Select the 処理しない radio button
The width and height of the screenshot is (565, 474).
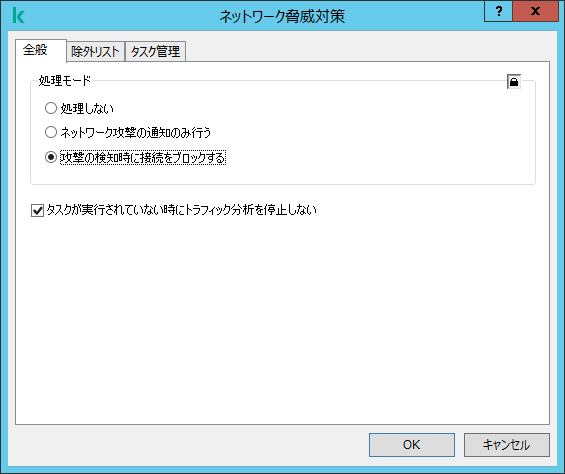coord(51,108)
